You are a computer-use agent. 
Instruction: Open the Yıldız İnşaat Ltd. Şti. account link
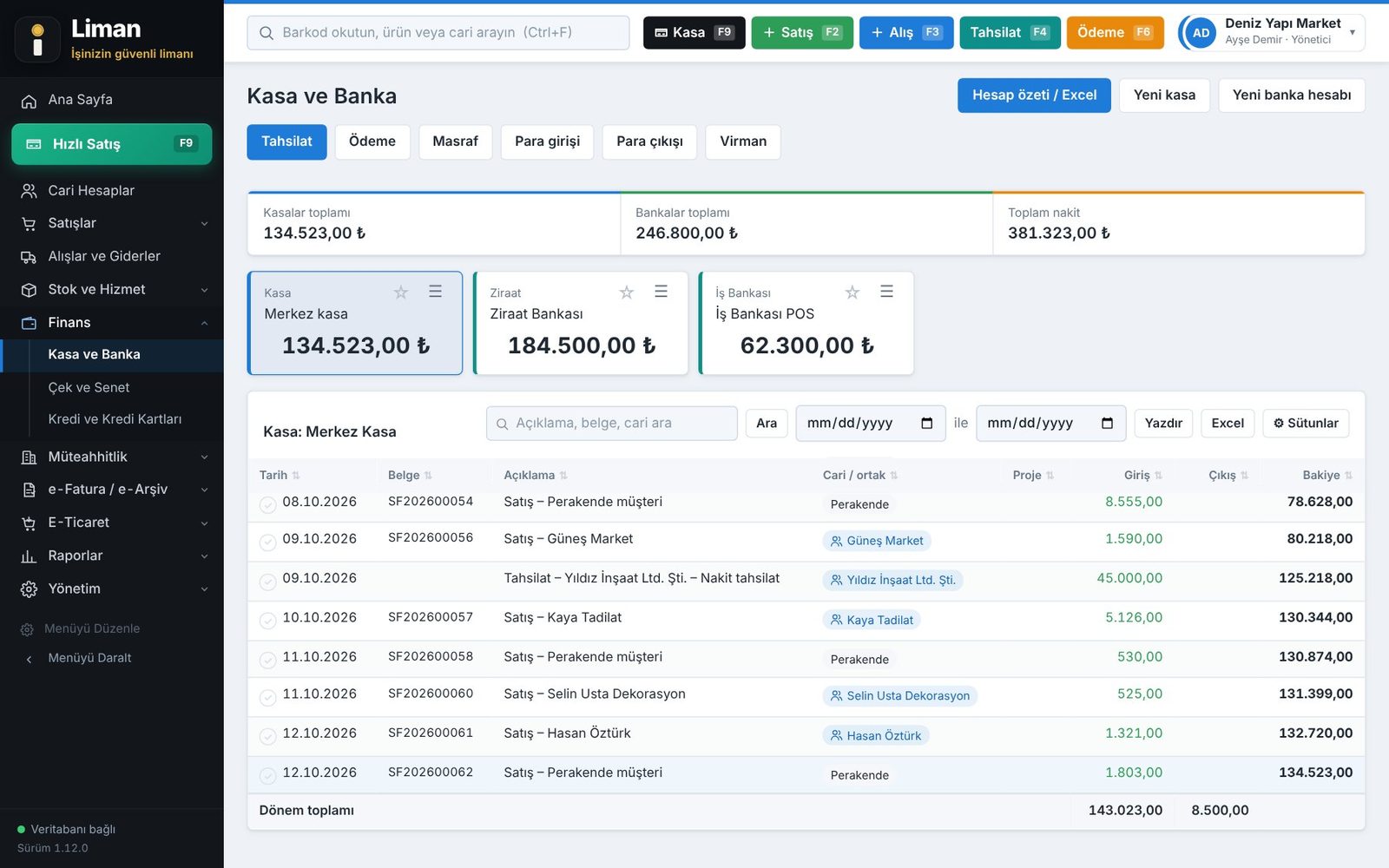tap(892, 580)
